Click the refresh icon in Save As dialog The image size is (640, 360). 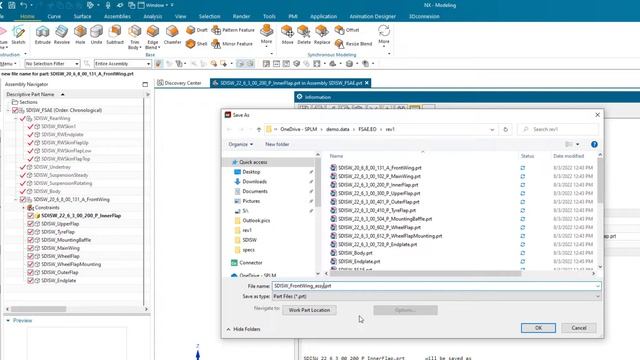[505, 129]
